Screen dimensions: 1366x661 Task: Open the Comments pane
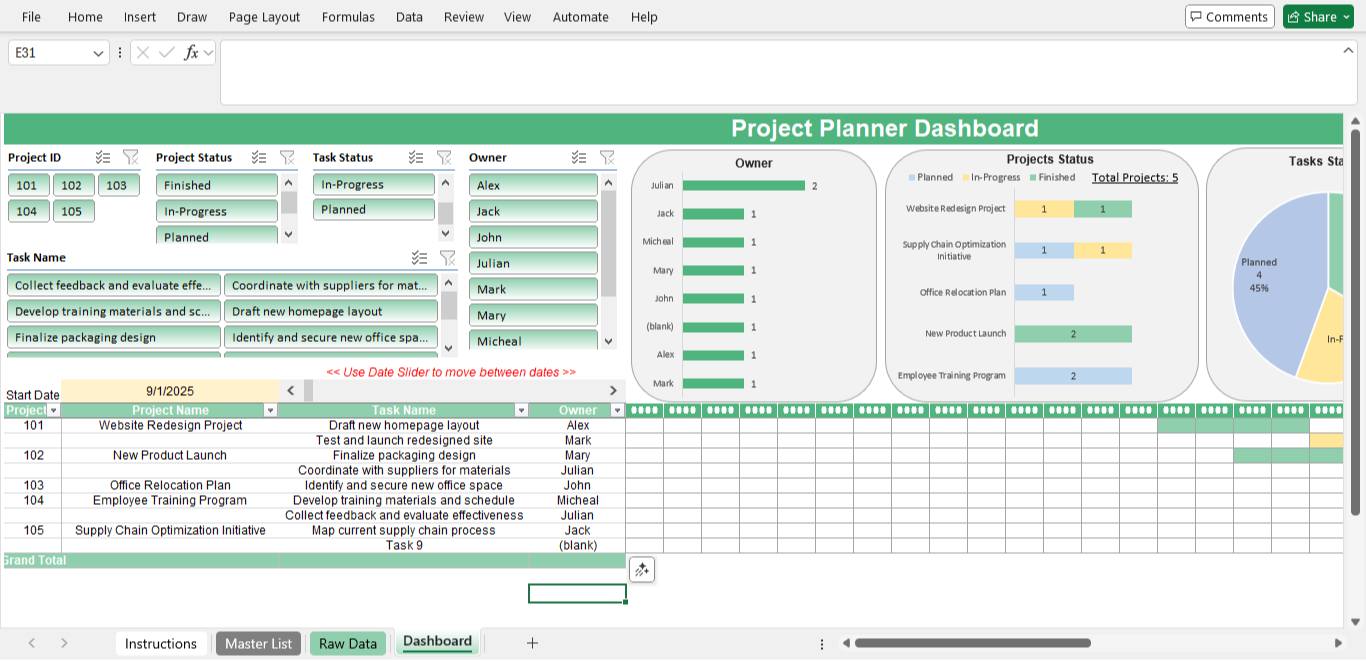[1229, 16]
